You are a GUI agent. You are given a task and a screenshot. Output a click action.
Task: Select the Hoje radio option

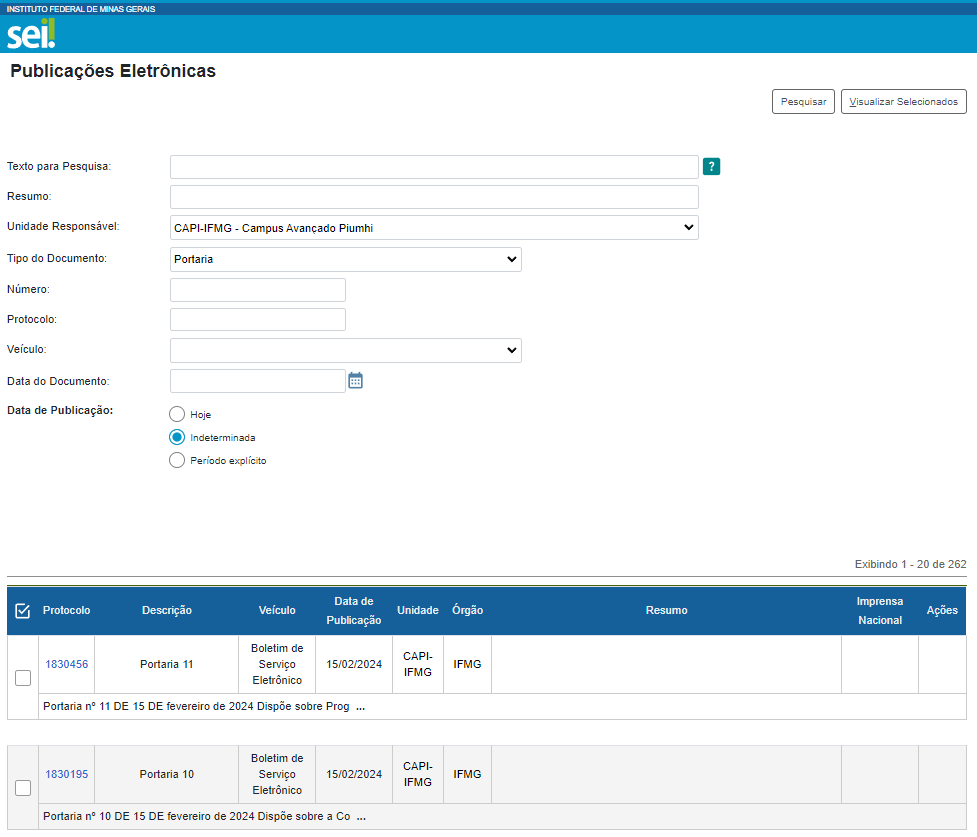pyautogui.click(x=177, y=414)
